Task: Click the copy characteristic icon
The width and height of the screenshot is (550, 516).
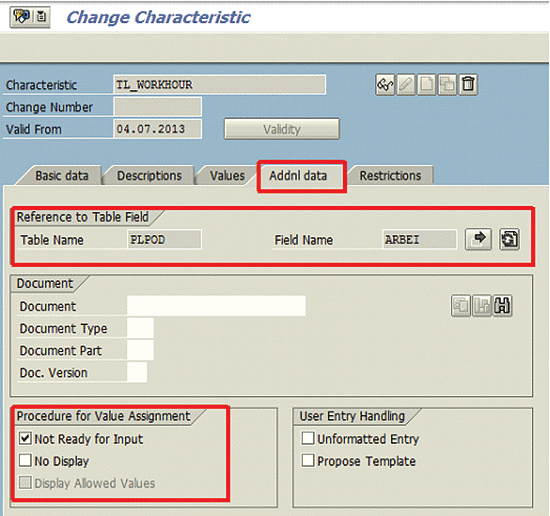Action: [x=447, y=85]
